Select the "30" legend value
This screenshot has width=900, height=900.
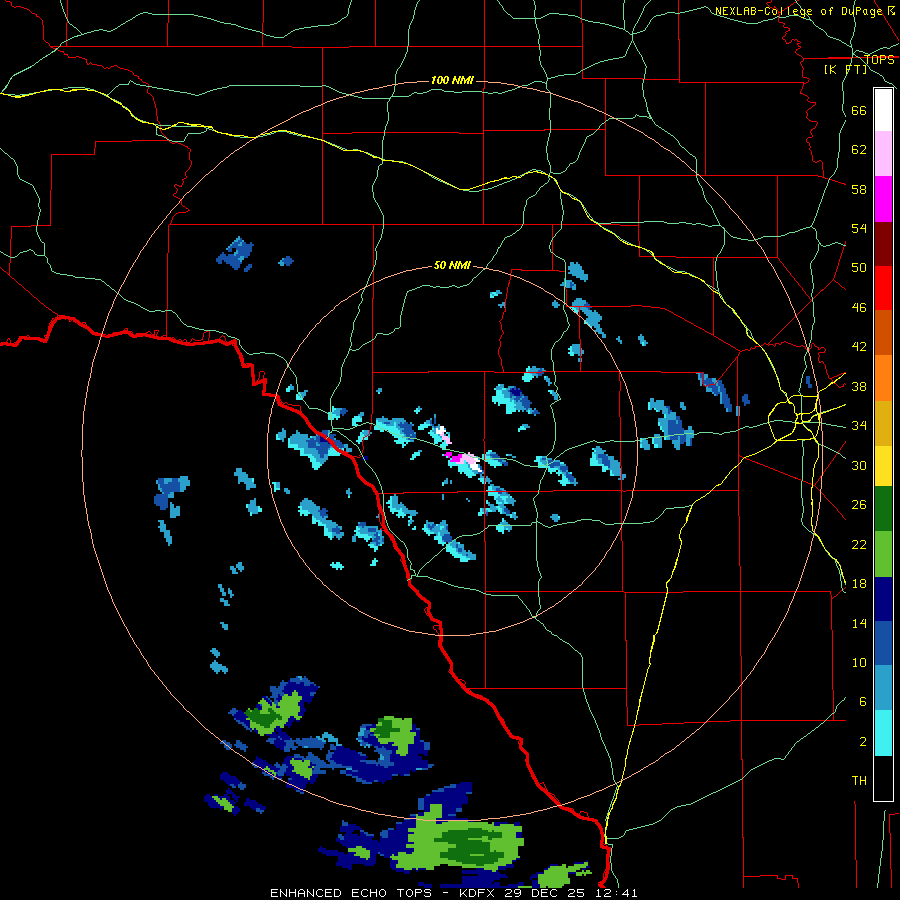click(859, 465)
